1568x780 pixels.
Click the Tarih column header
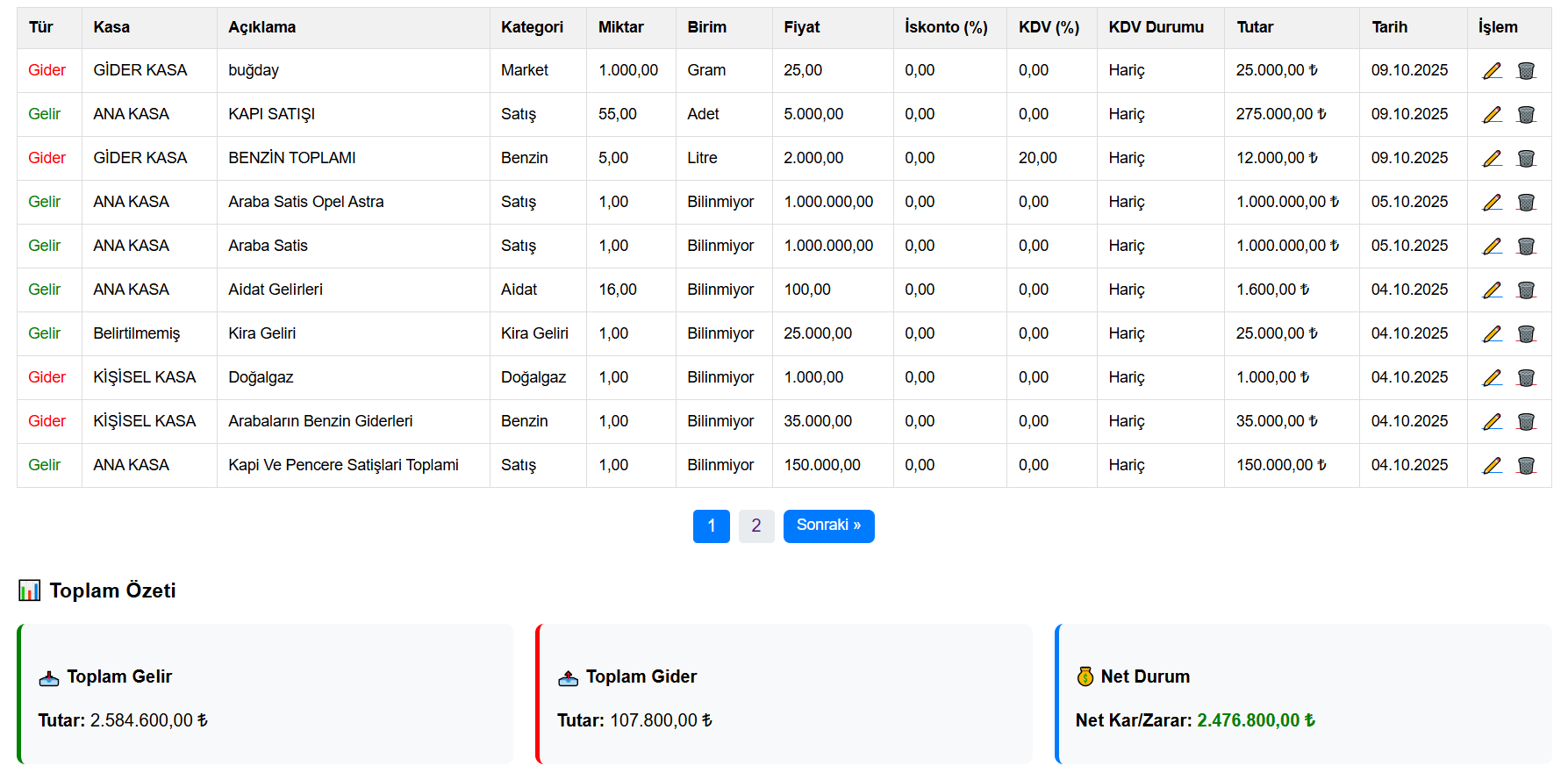coord(1389,27)
